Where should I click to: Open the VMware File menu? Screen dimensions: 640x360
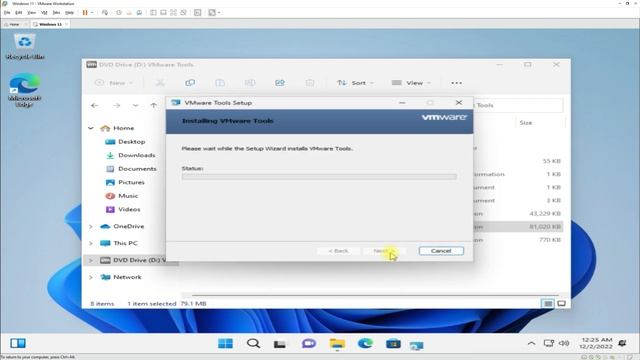[x=7, y=13]
